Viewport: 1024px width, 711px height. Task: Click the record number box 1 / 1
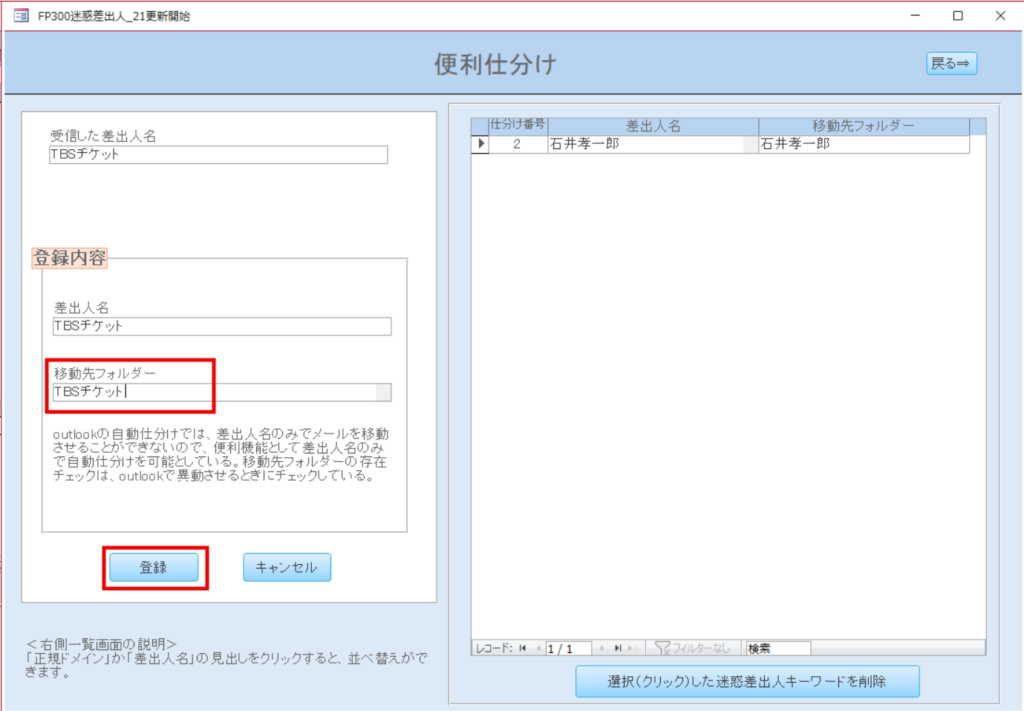[x=569, y=648]
